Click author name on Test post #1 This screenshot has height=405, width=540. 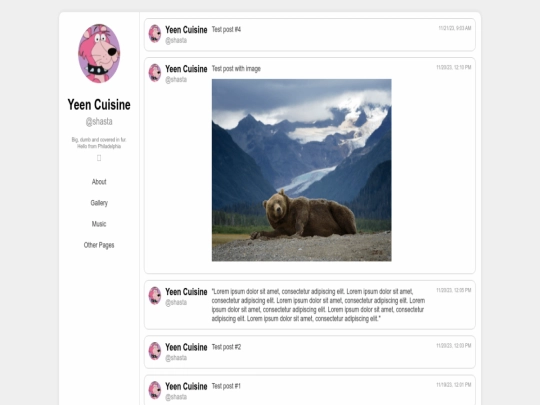(x=186, y=386)
